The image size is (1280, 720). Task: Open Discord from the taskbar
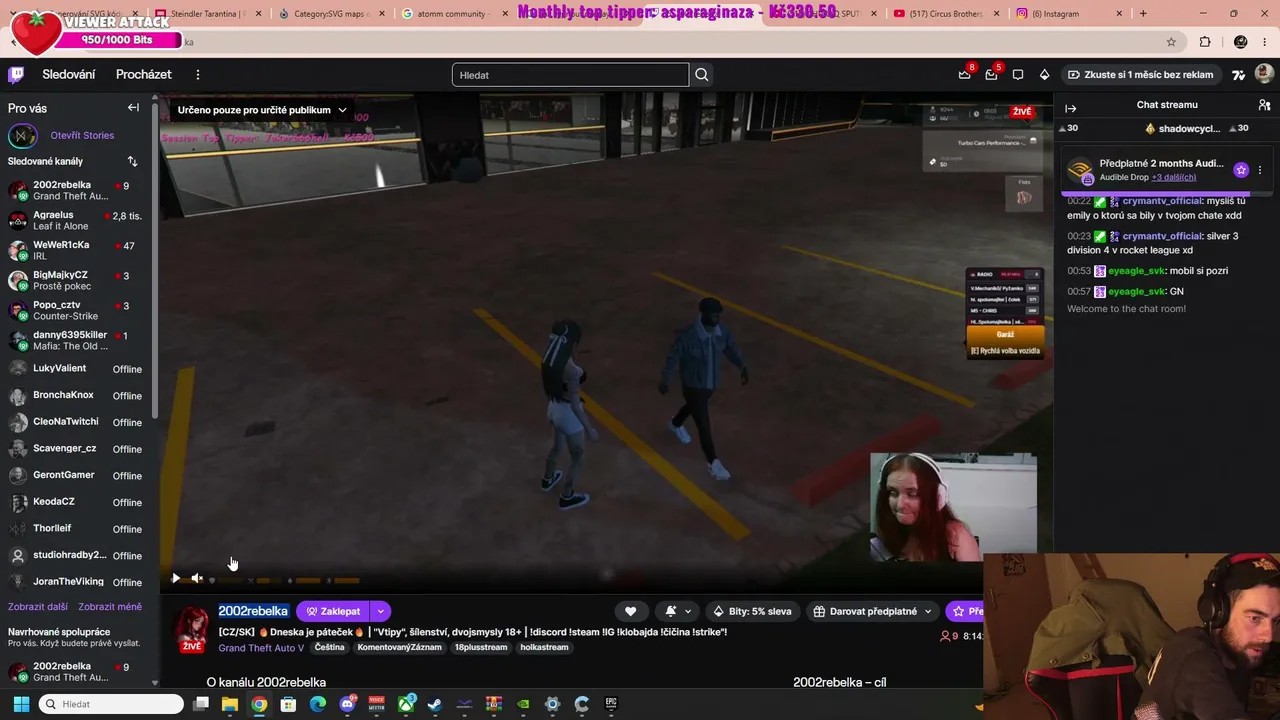(348, 704)
